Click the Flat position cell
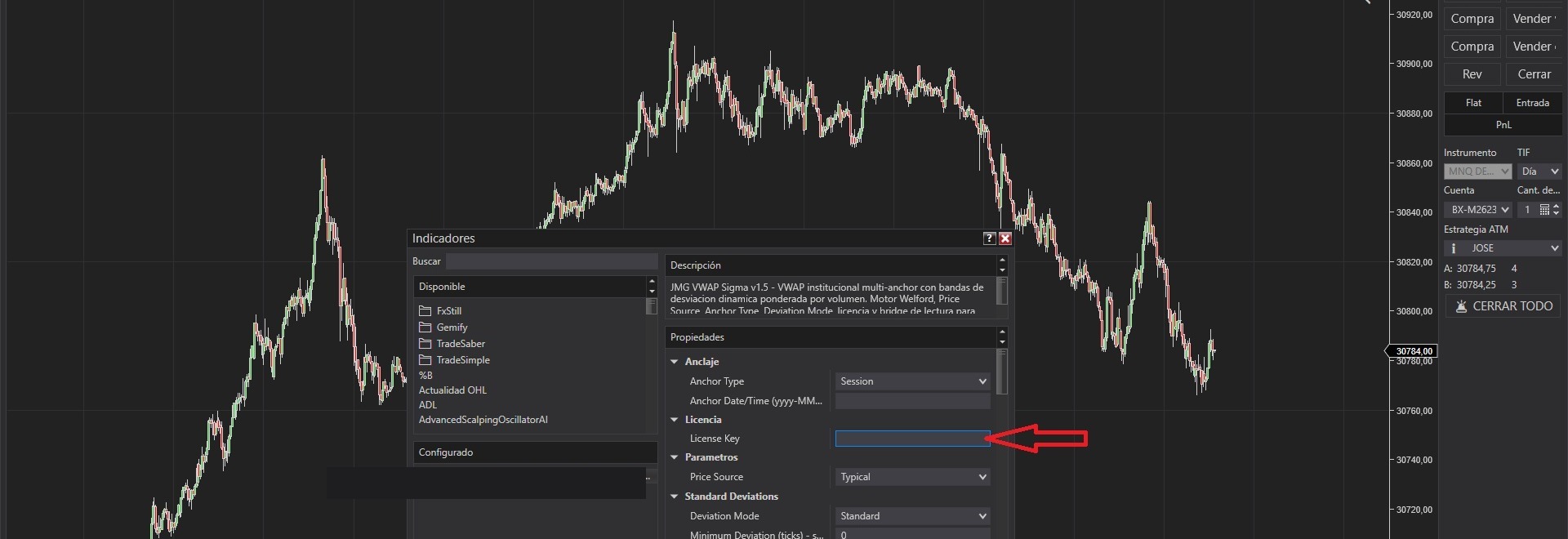Viewport: 1568px width, 539px height. coord(1473,103)
